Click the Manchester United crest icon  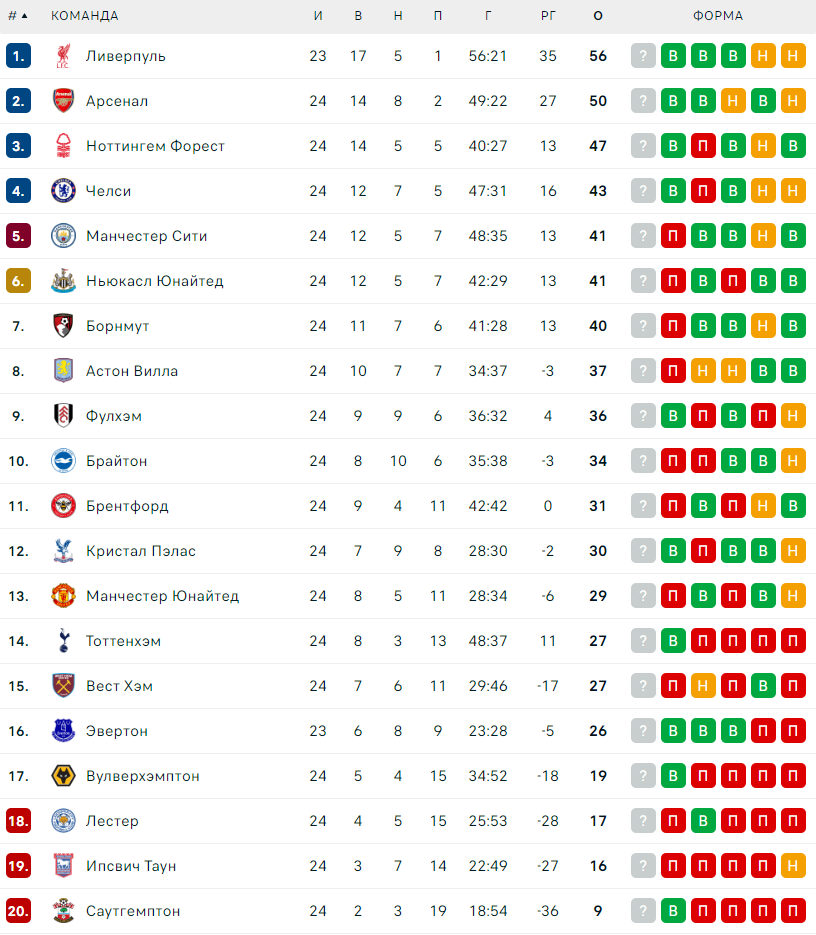tap(63, 596)
